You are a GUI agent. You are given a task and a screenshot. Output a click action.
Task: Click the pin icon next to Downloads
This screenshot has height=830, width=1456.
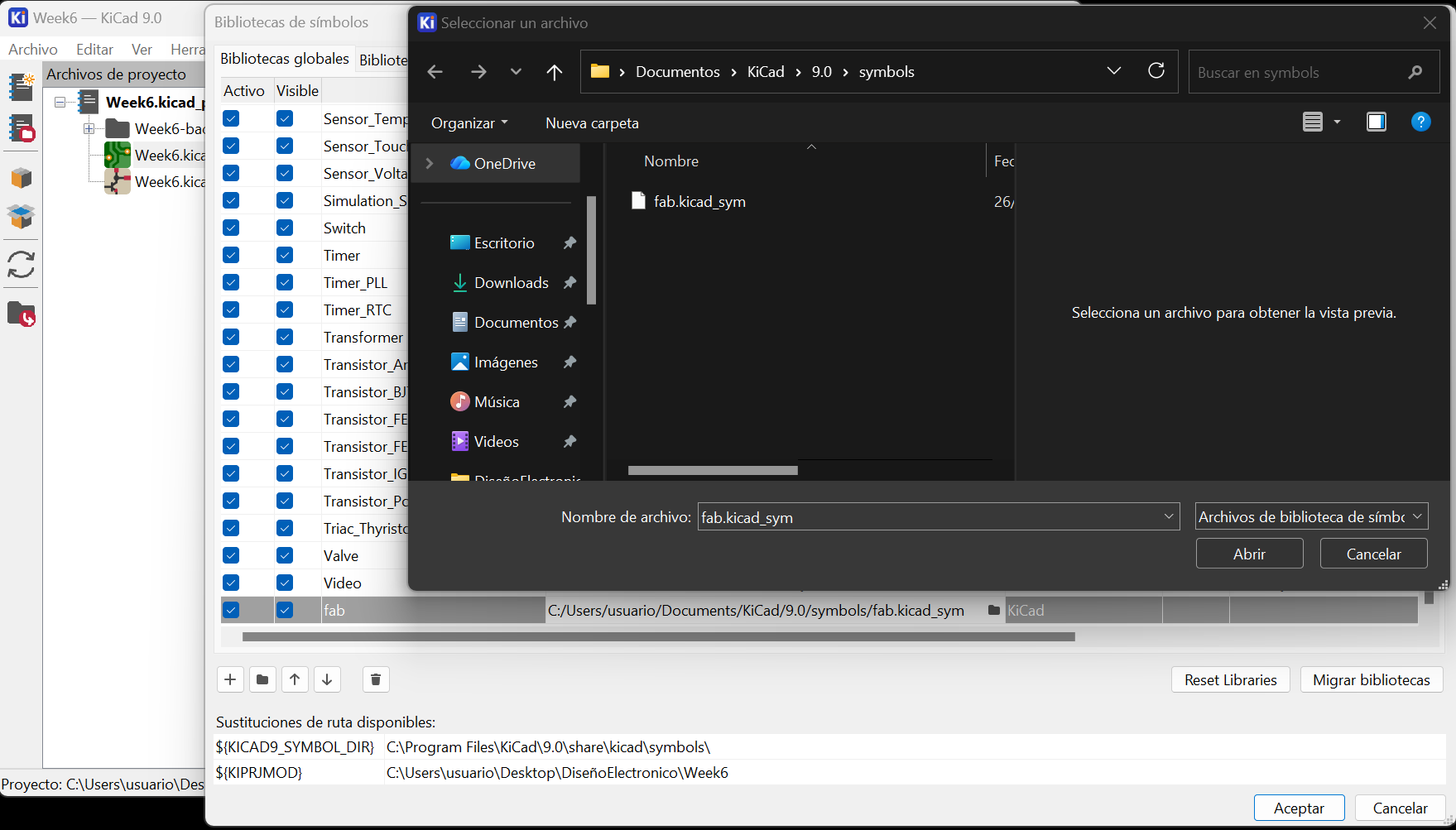click(569, 283)
